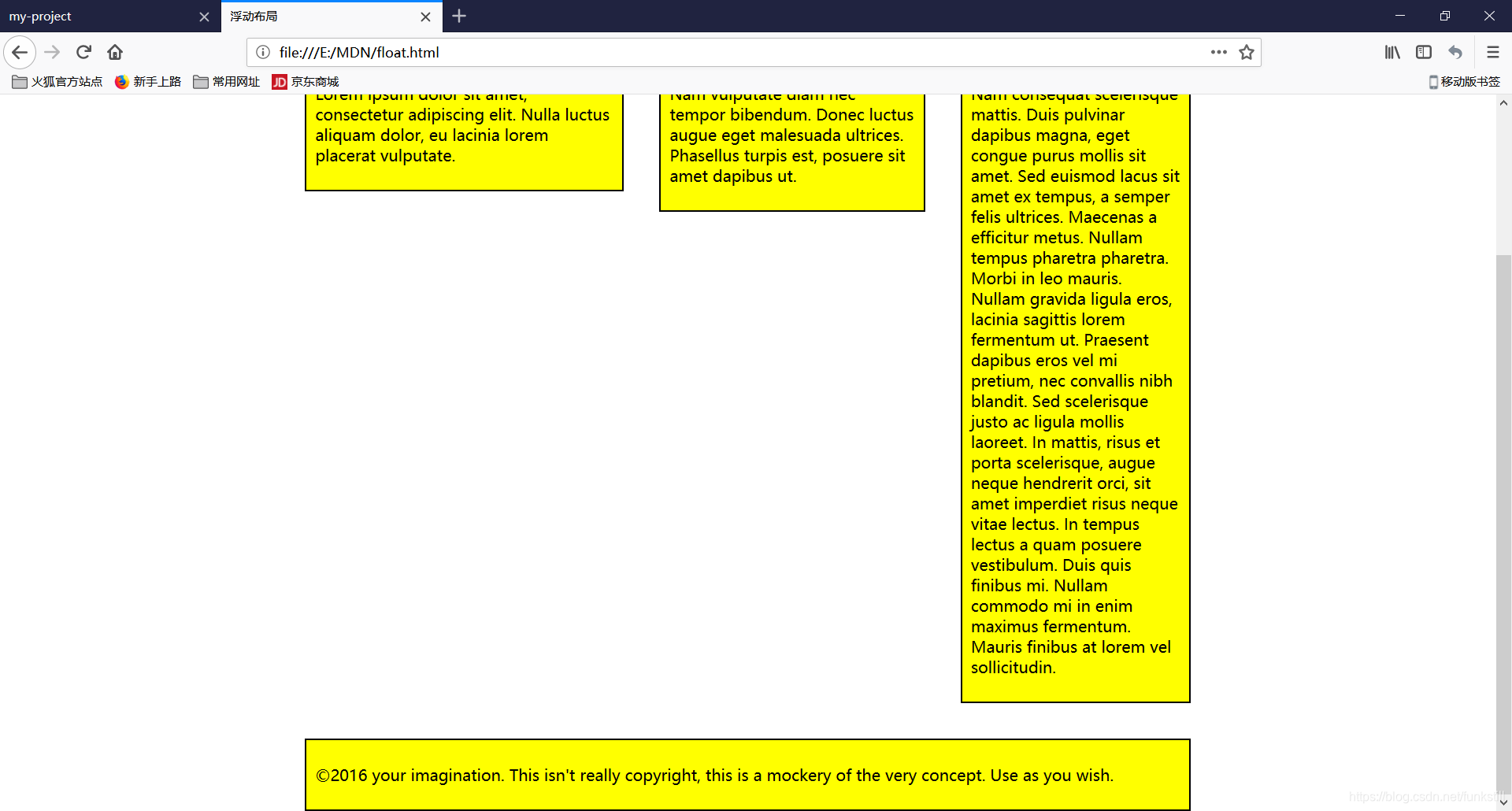This screenshot has width=1512, height=811.
Task: Click scrollbar up arrow
Action: click(x=1503, y=103)
